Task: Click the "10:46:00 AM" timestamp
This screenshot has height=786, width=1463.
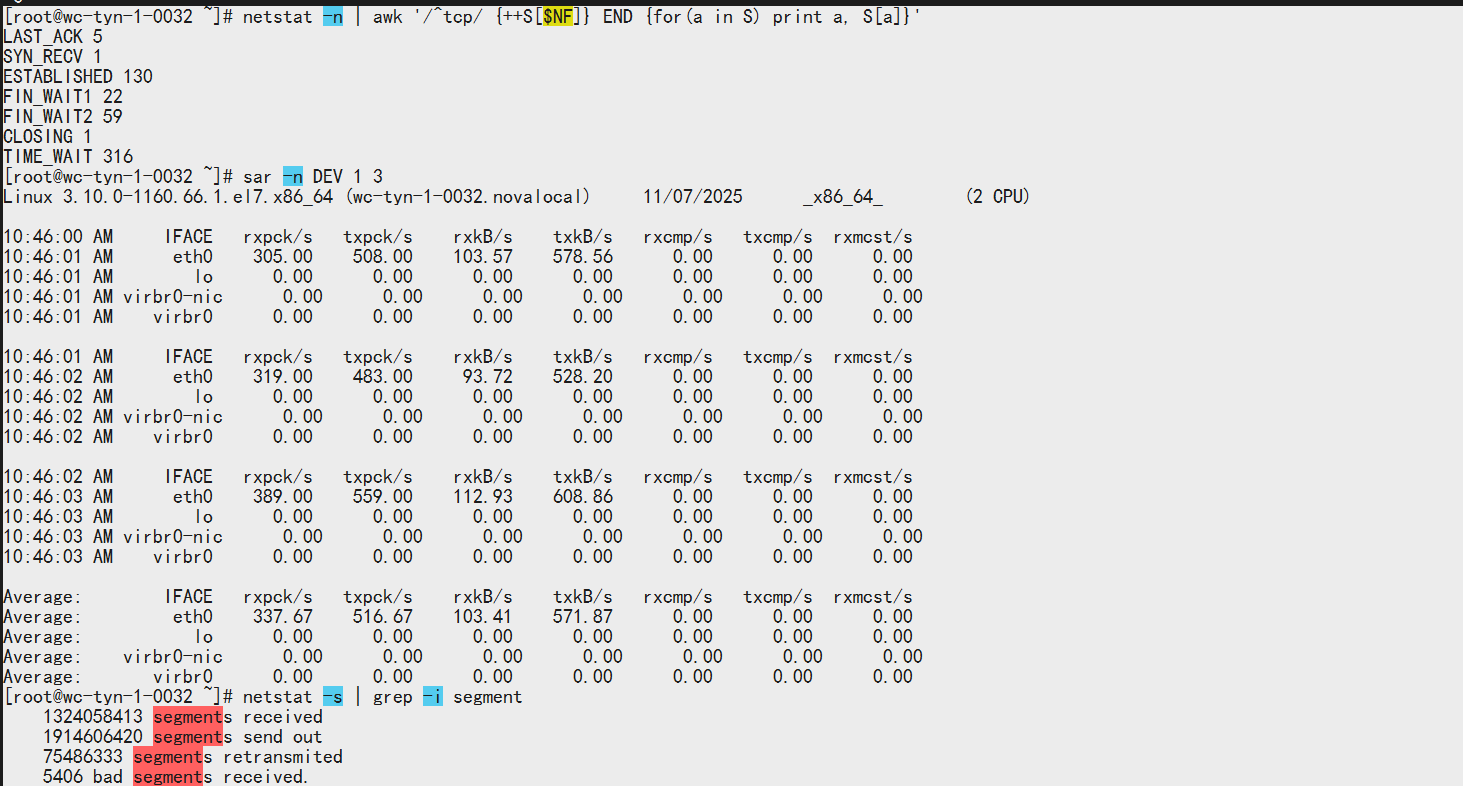Action: [58, 237]
